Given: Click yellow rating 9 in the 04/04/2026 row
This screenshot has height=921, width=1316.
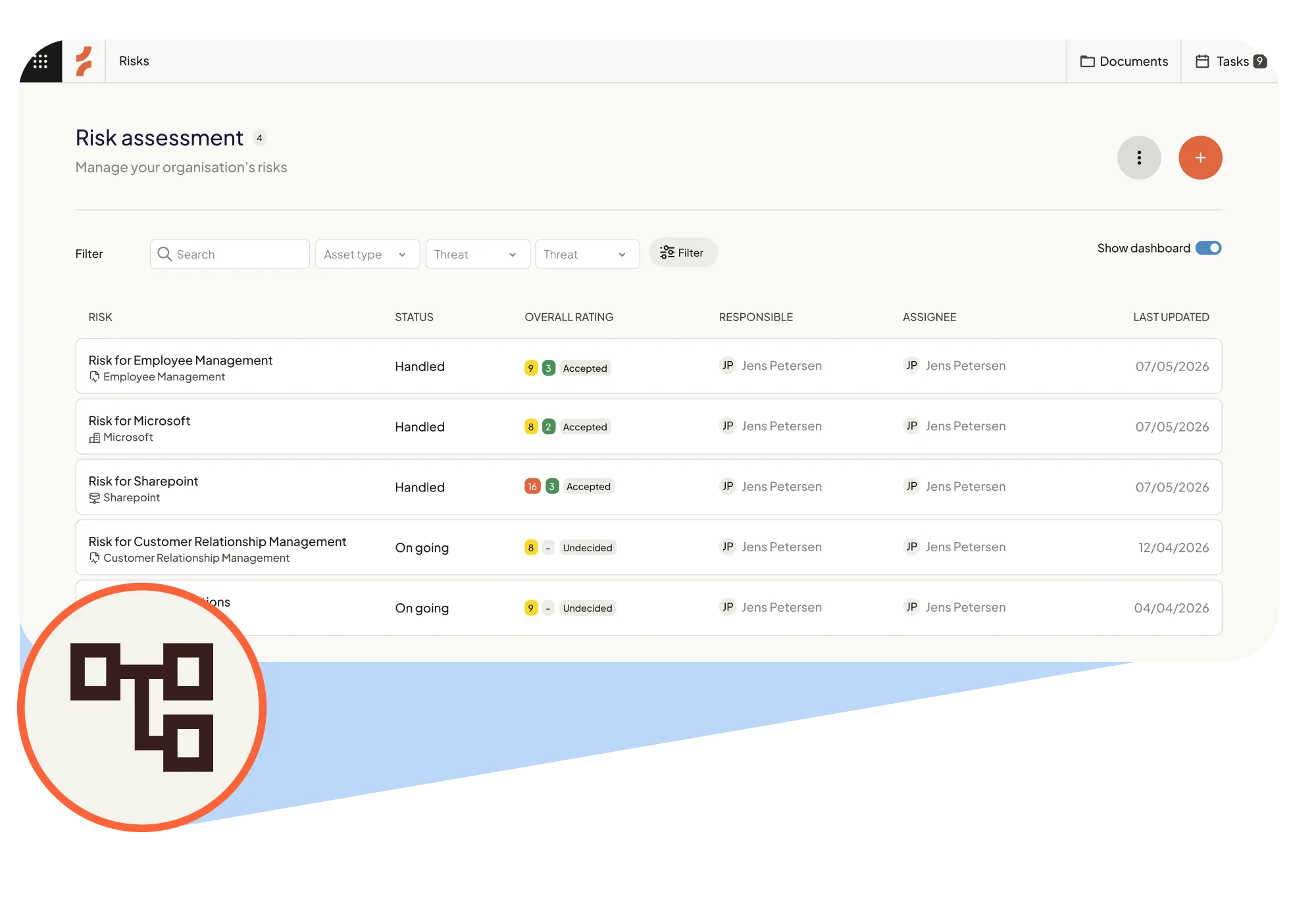Looking at the screenshot, I should 531,609.
